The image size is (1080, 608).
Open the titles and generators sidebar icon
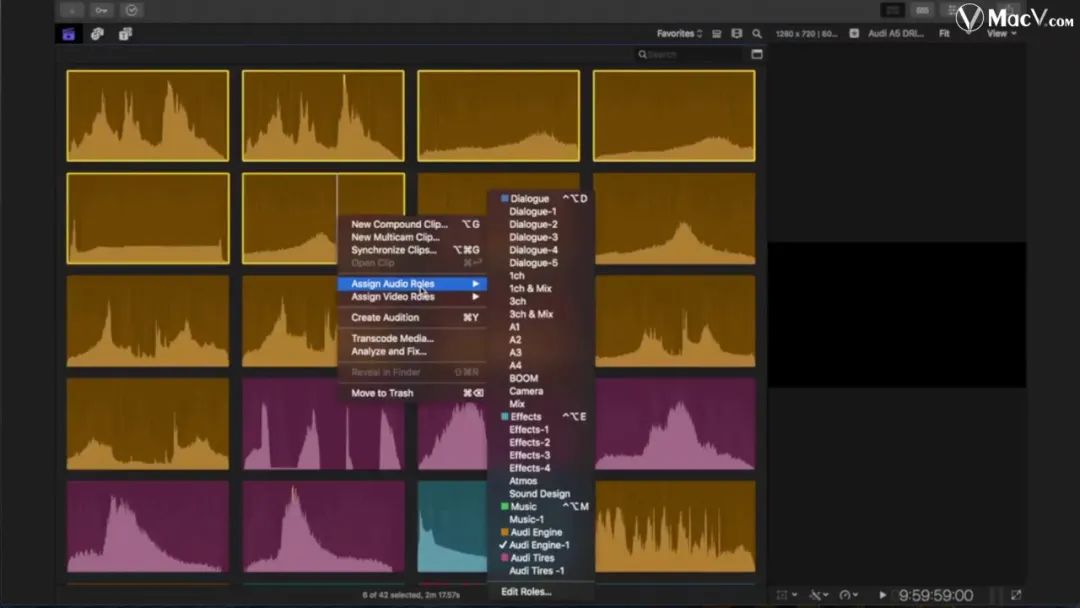tap(125, 34)
